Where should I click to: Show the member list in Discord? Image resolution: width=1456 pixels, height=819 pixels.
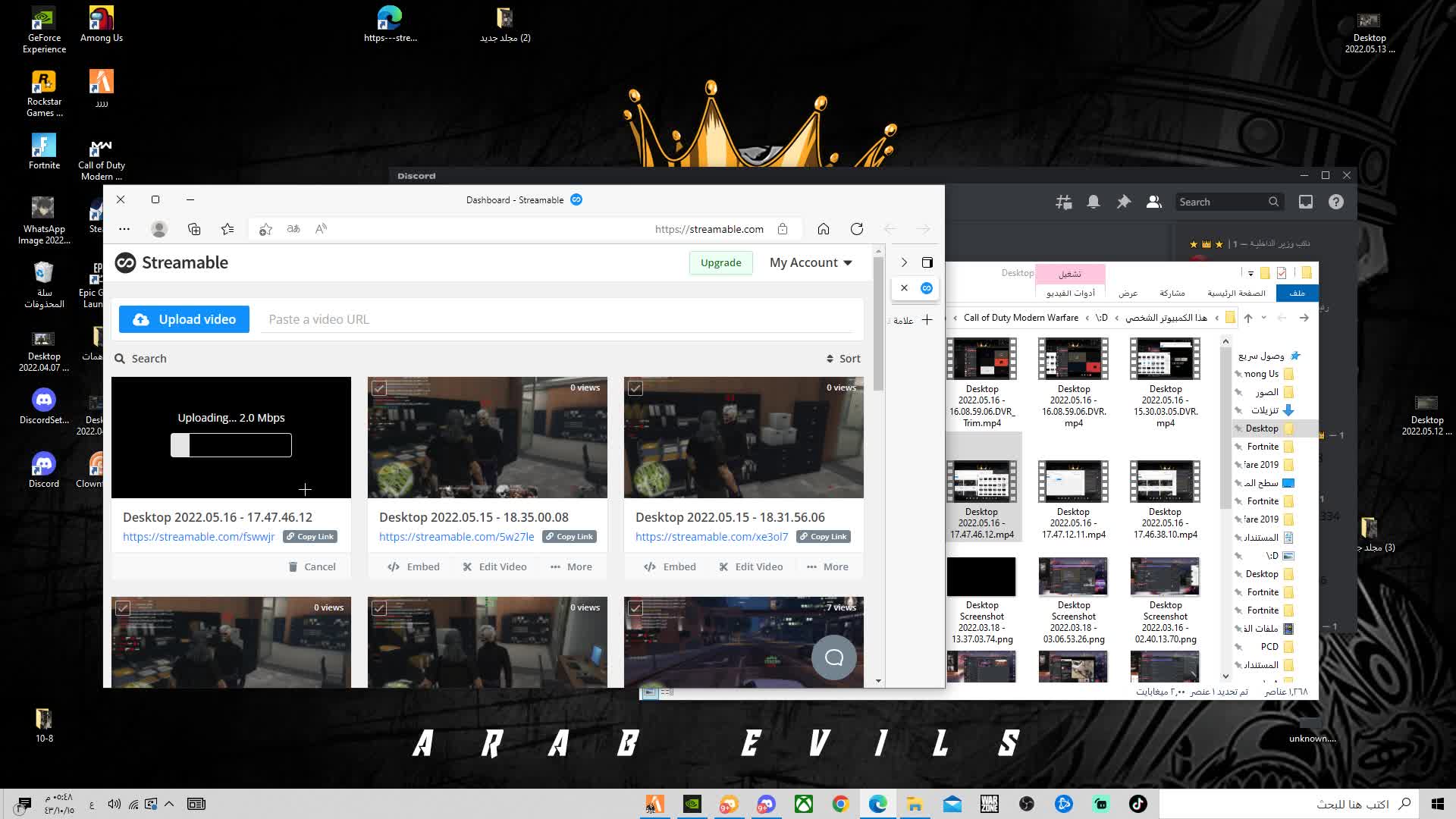point(1153,202)
